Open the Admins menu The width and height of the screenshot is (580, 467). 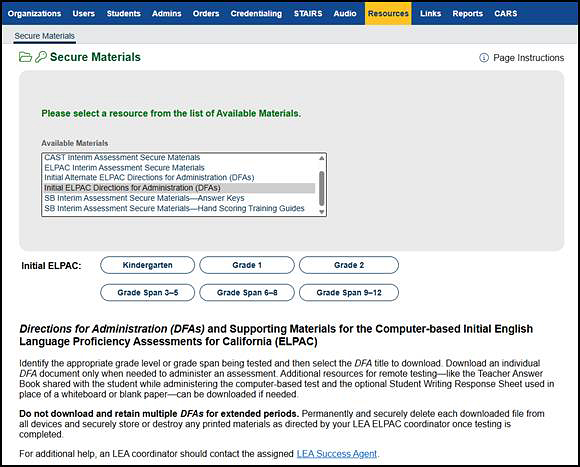(x=166, y=14)
